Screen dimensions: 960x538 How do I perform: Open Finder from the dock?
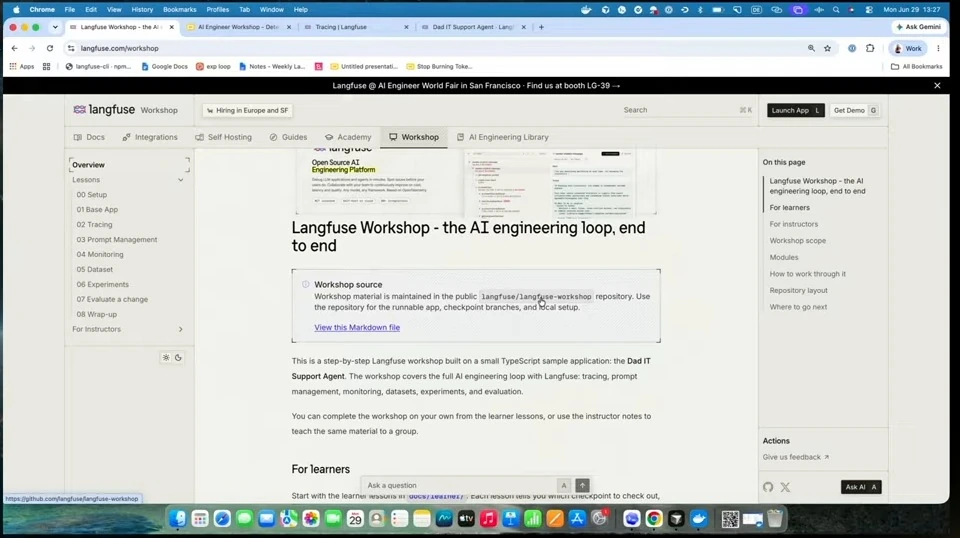[x=178, y=519]
